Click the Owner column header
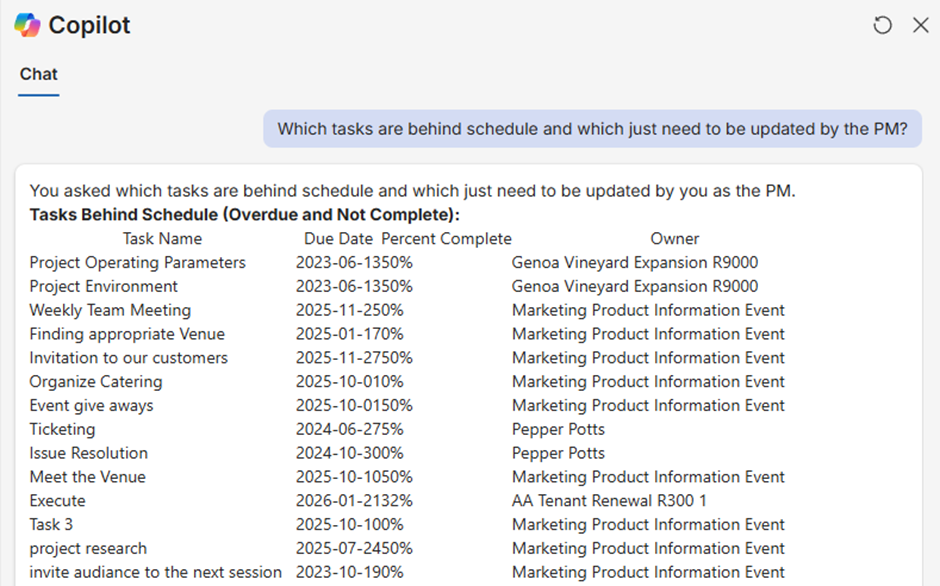Screen dimensions: 940x586 click(674, 239)
